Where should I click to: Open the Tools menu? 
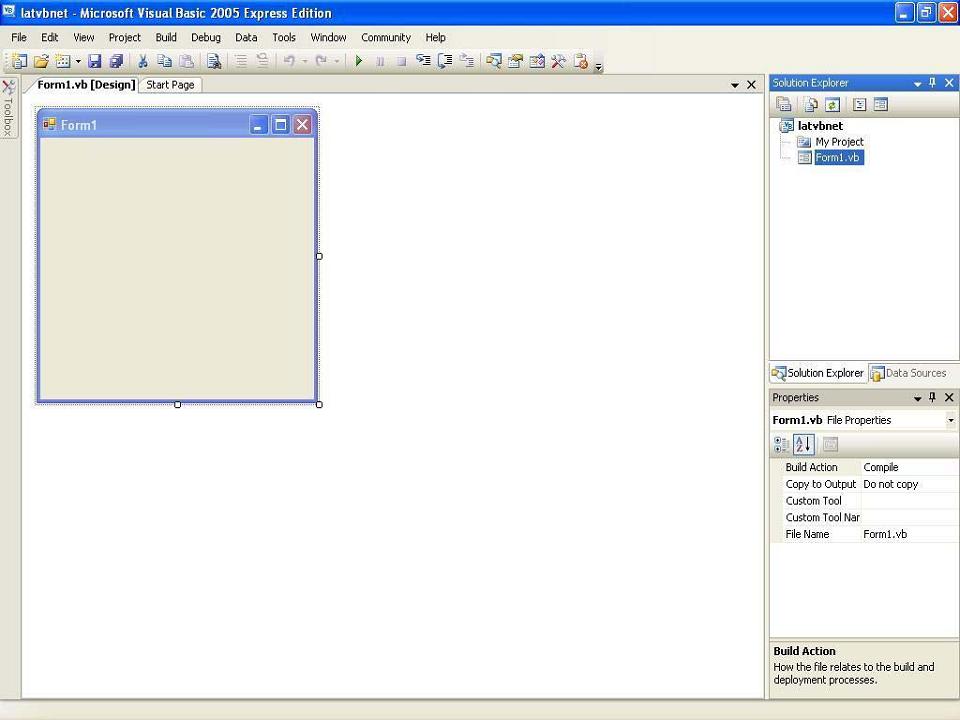[284, 37]
